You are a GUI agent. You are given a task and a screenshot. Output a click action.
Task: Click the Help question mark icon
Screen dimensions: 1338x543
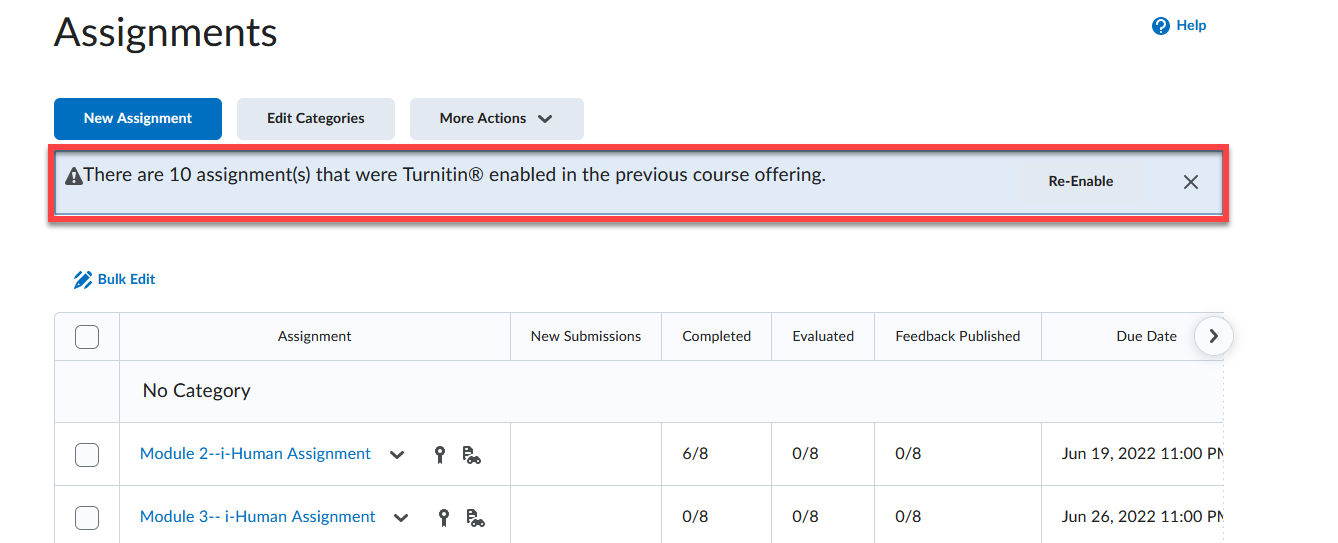(x=1161, y=26)
